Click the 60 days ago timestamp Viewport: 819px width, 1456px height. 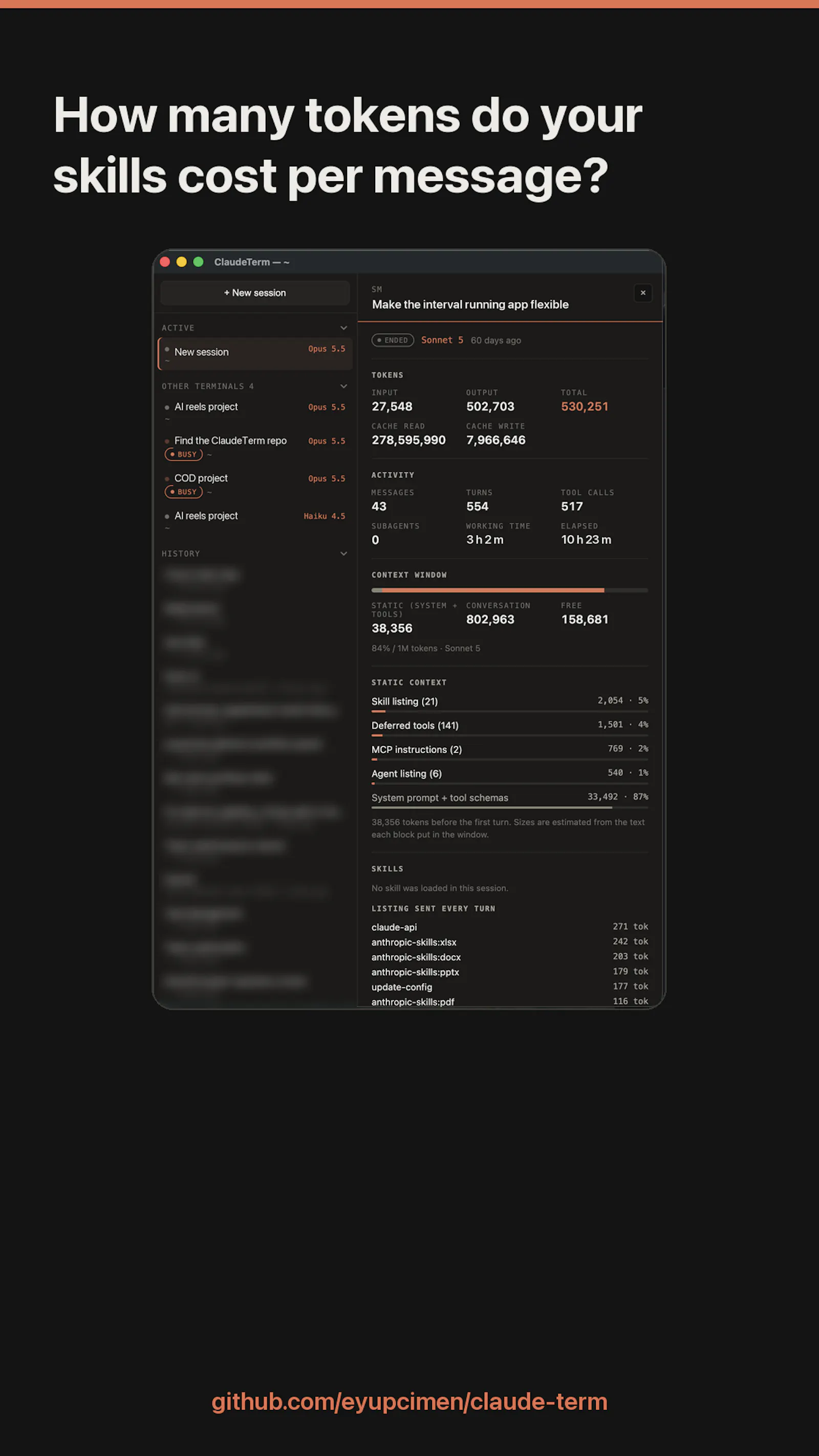pyautogui.click(x=495, y=340)
